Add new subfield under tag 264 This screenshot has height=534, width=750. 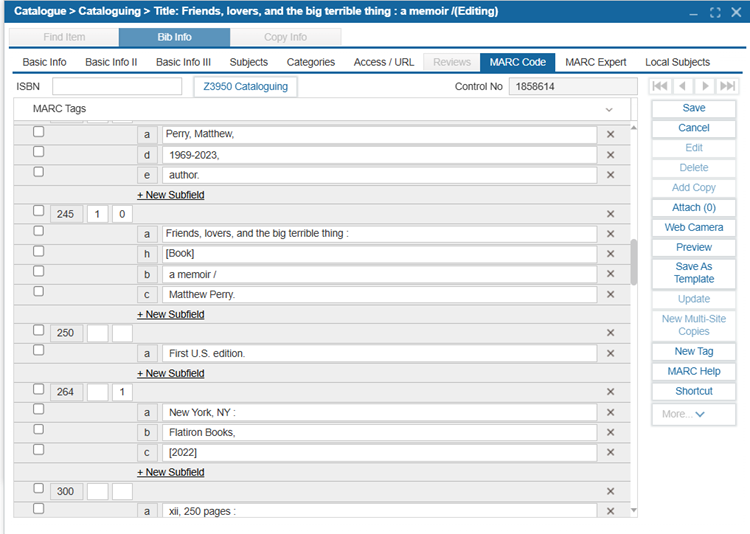pos(171,472)
